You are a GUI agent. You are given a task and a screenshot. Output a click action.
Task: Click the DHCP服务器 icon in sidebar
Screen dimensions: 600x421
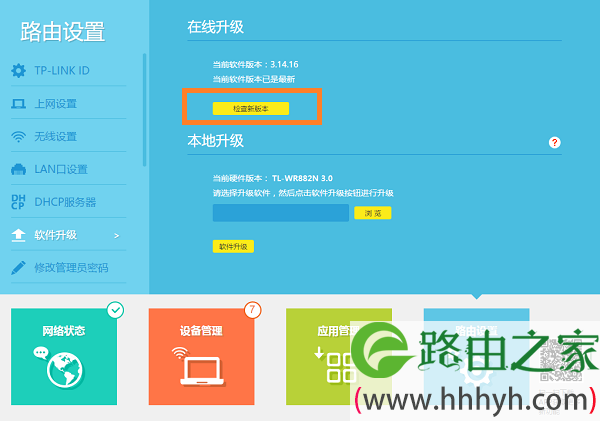pyautogui.click(x=18, y=202)
